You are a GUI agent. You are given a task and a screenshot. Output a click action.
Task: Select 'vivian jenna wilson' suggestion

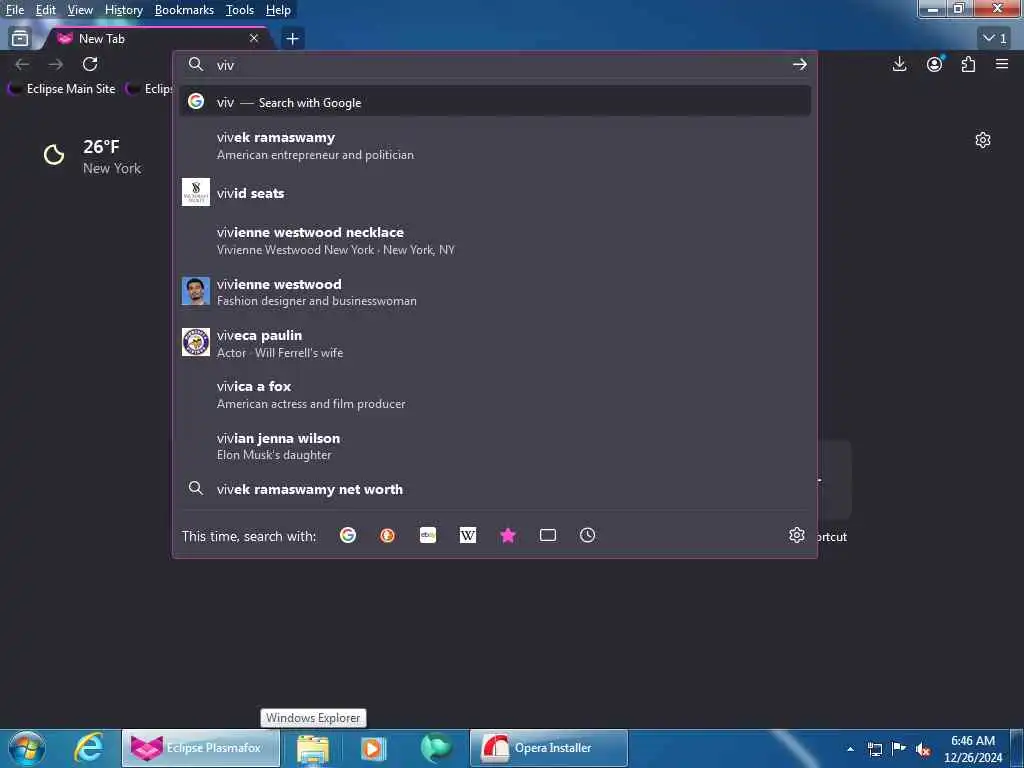click(495, 446)
